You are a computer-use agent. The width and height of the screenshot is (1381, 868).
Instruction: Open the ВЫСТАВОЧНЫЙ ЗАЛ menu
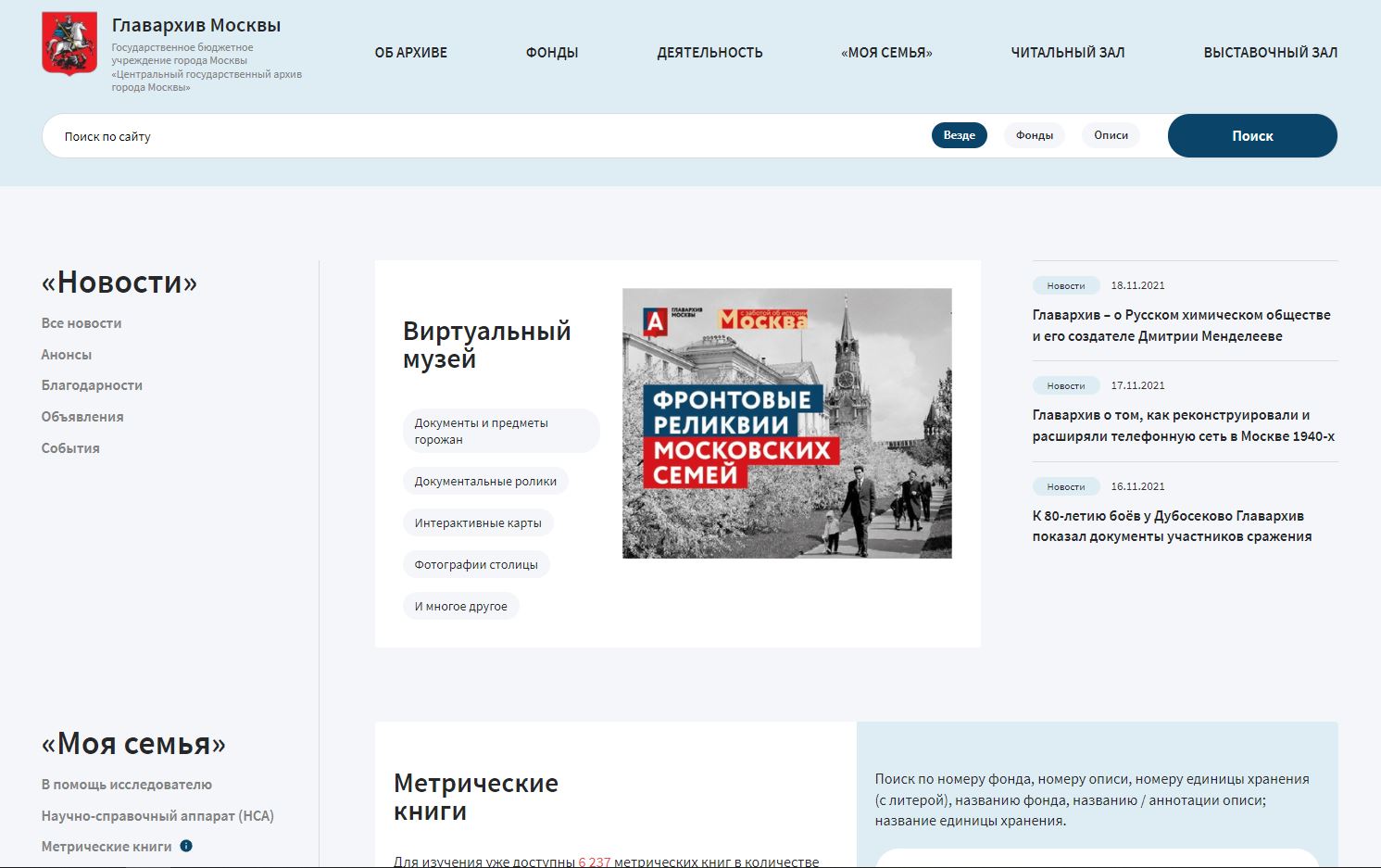pos(1271,53)
